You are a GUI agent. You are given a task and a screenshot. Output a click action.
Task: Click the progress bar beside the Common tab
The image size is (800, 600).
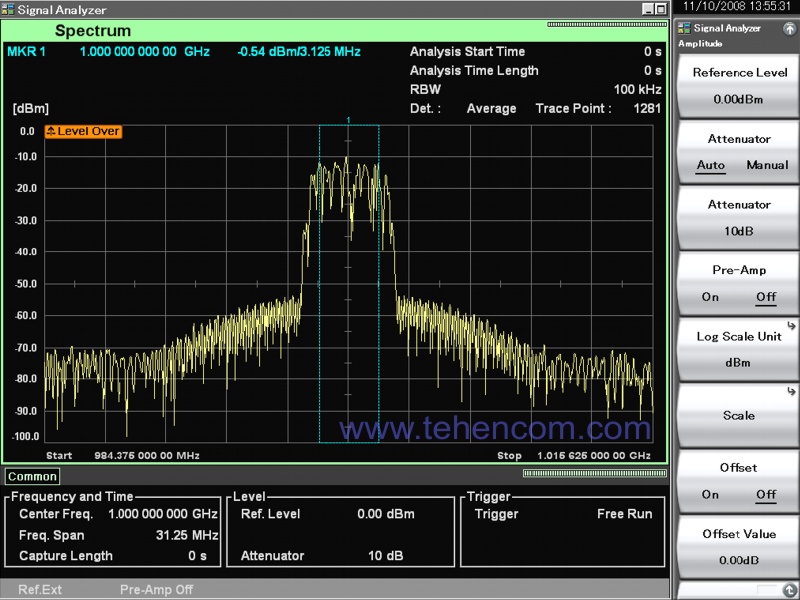click(x=594, y=473)
